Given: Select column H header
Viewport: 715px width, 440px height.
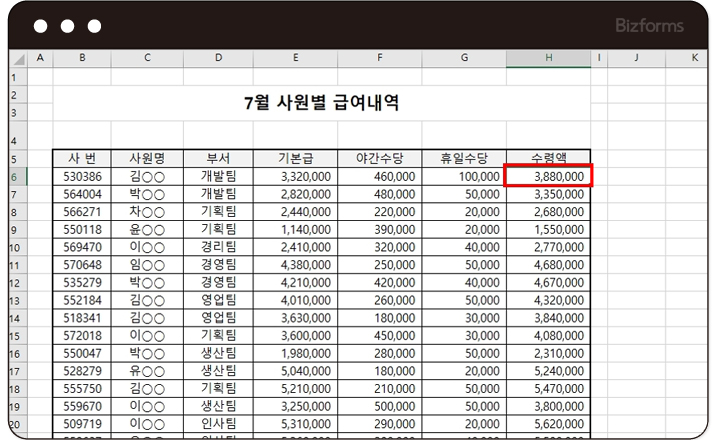Looking at the screenshot, I should pos(548,58).
